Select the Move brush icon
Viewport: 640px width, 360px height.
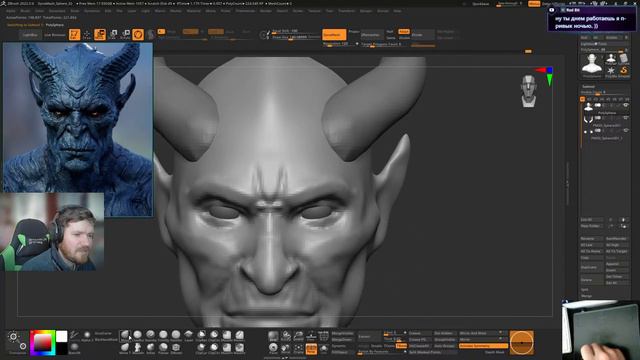tap(125, 335)
